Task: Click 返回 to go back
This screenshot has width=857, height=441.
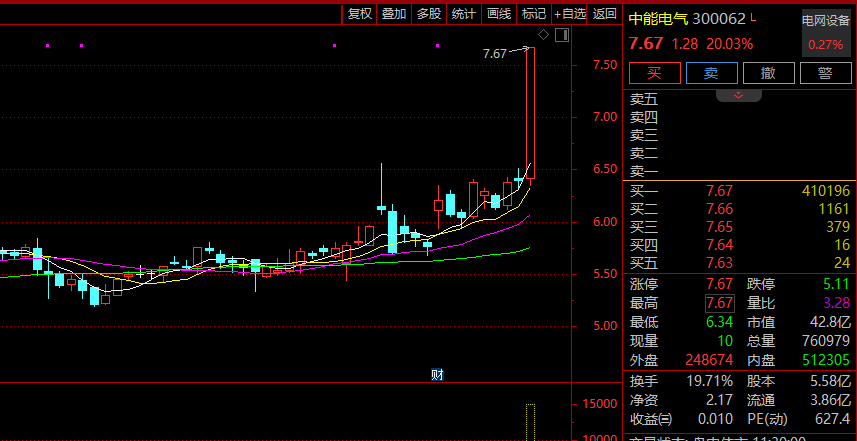Action: click(604, 13)
